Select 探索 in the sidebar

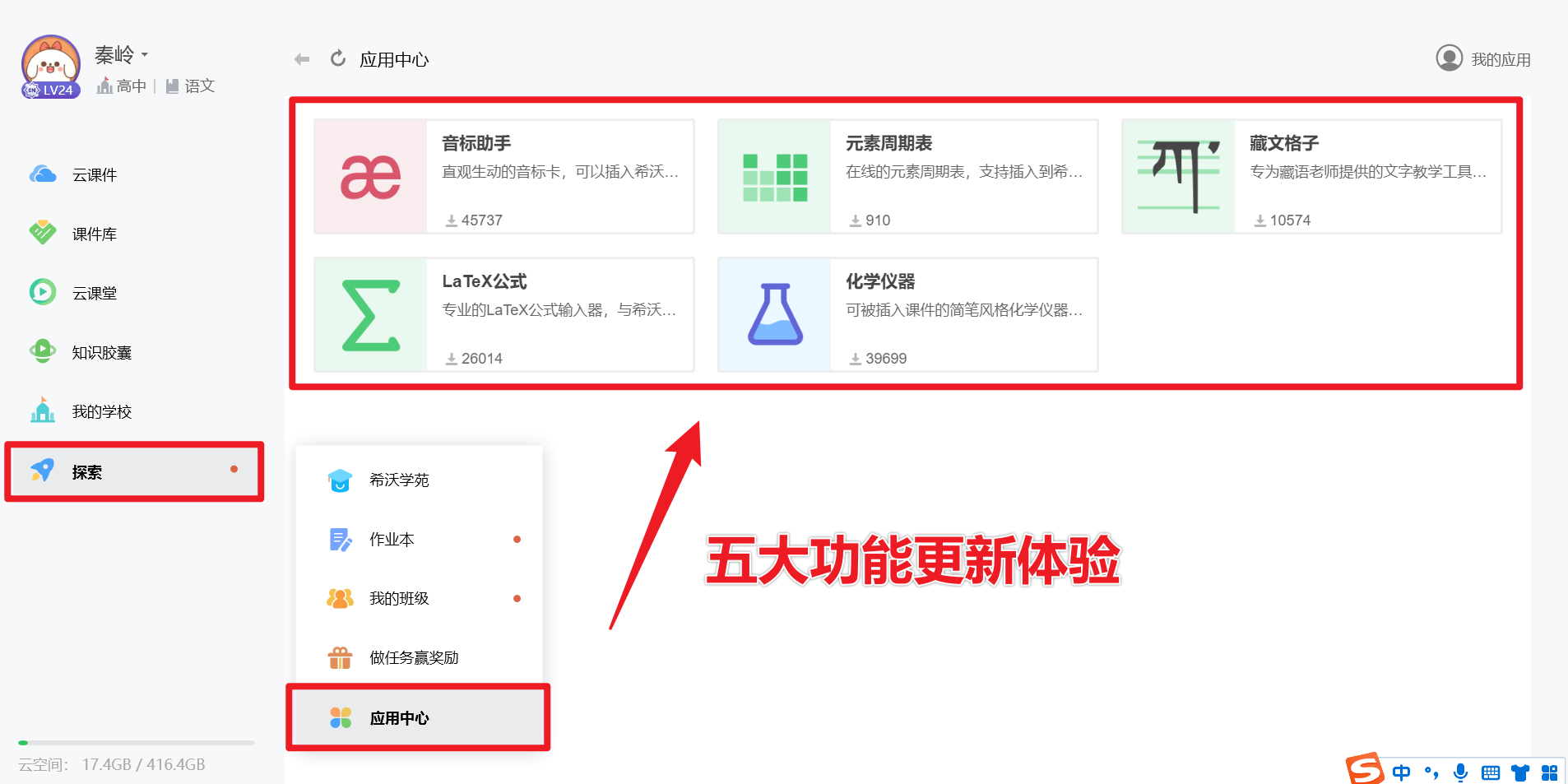(134, 471)
